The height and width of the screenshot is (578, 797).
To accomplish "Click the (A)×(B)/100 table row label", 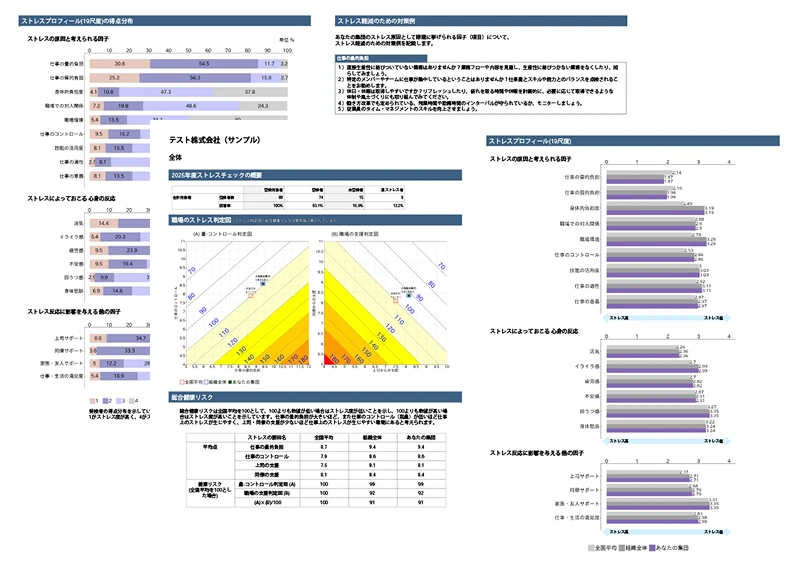I will tap(267, 503).
